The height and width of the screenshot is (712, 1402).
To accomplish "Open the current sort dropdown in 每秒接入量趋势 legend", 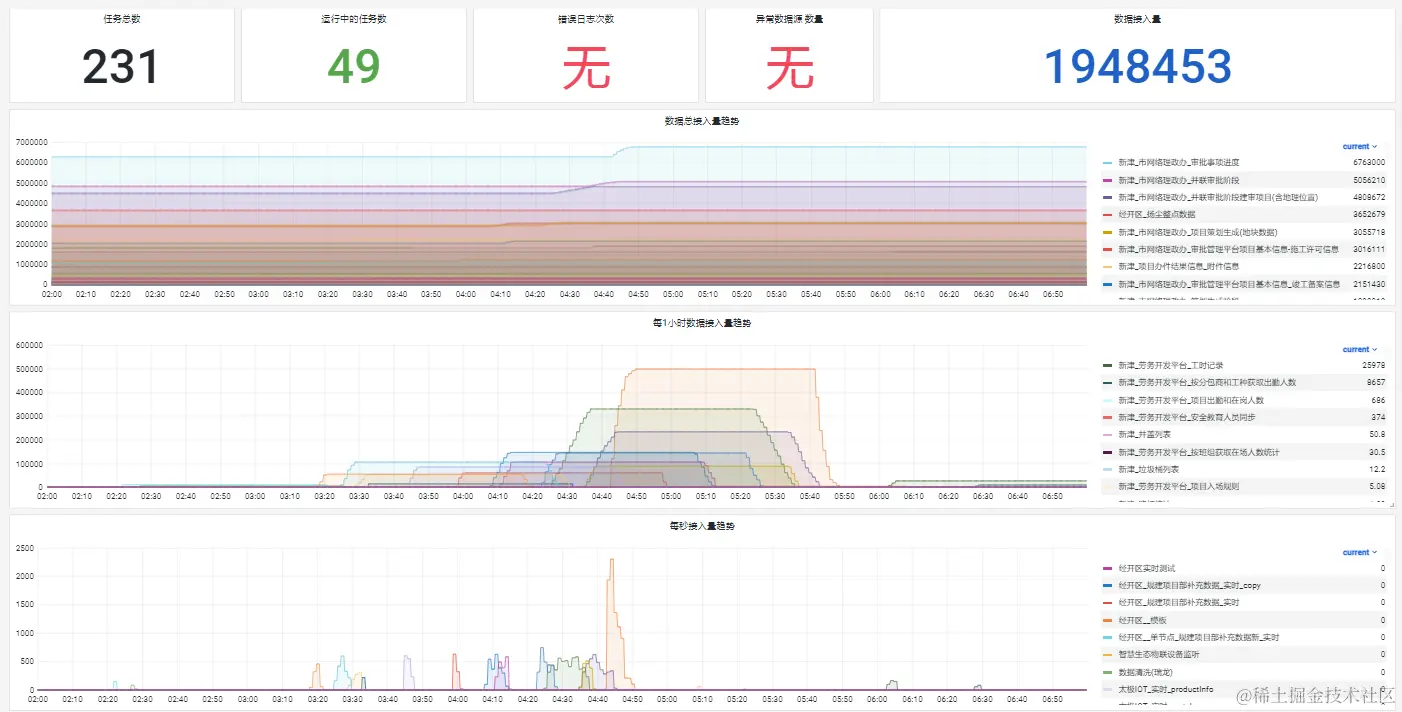I will [x=1358, y=551].
